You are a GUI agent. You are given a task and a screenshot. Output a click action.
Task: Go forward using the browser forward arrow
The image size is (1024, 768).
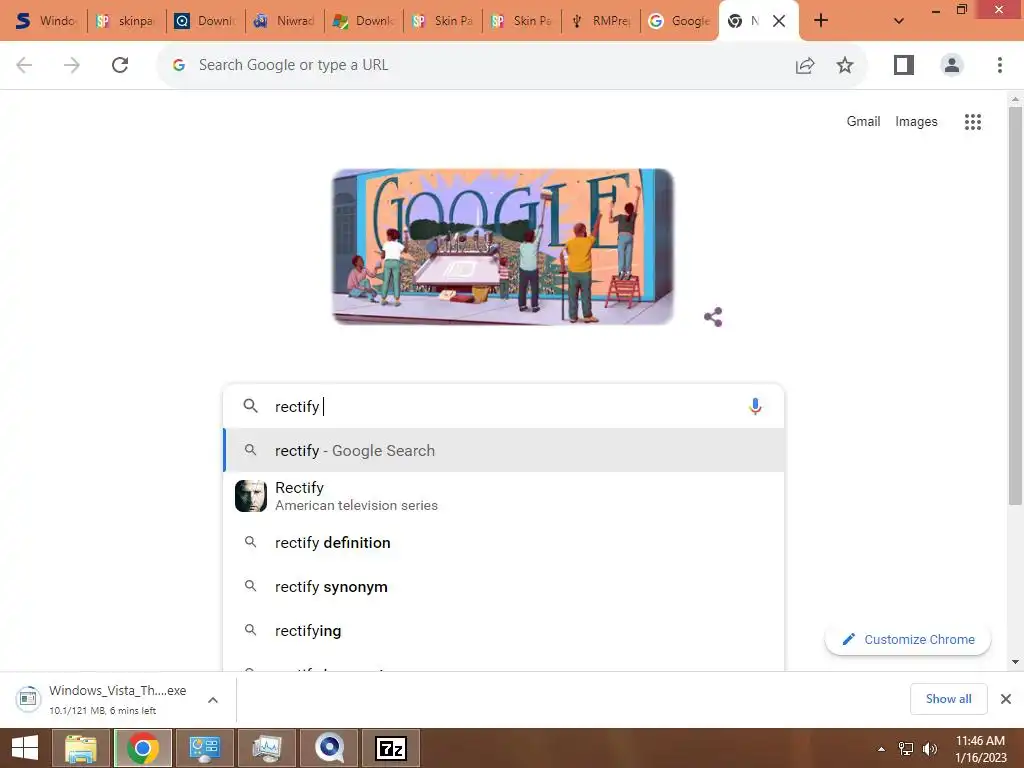point(72,65)
